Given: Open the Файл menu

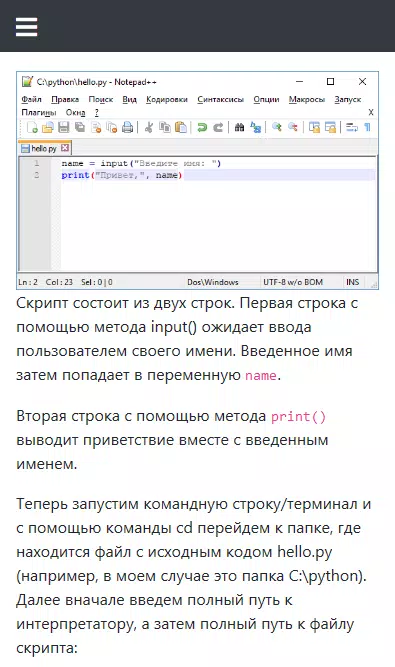Looking at the screenshot, I should 31,100.
